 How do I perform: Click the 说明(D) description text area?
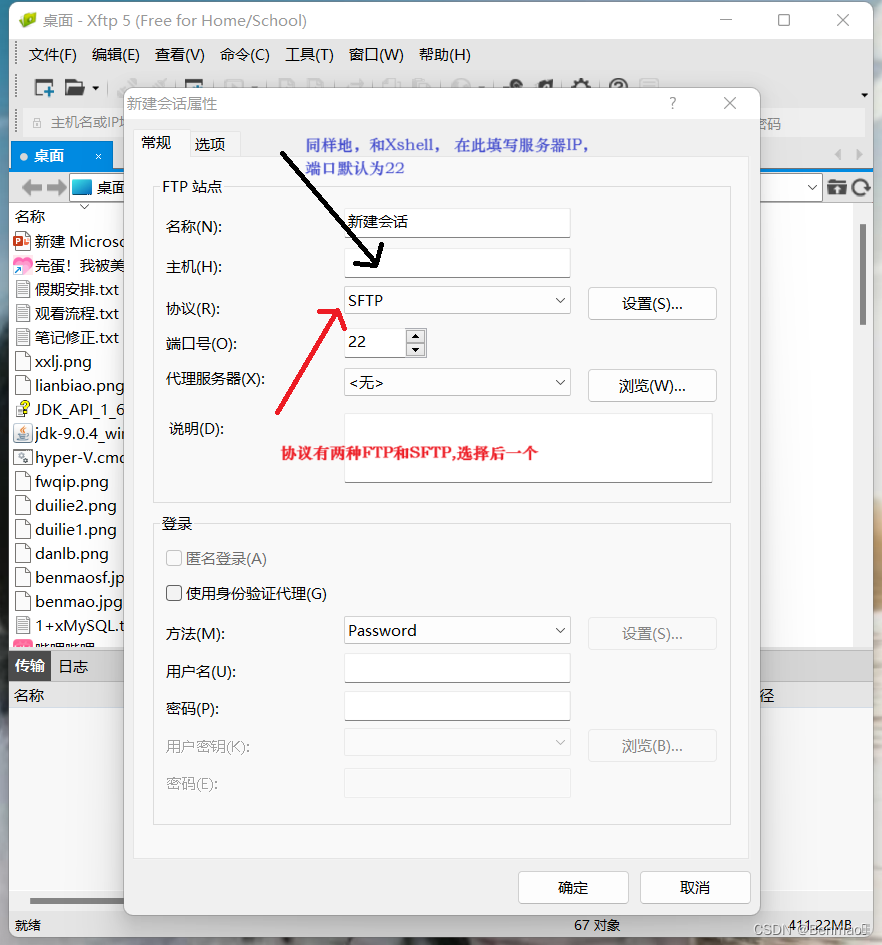pos(528,448)
